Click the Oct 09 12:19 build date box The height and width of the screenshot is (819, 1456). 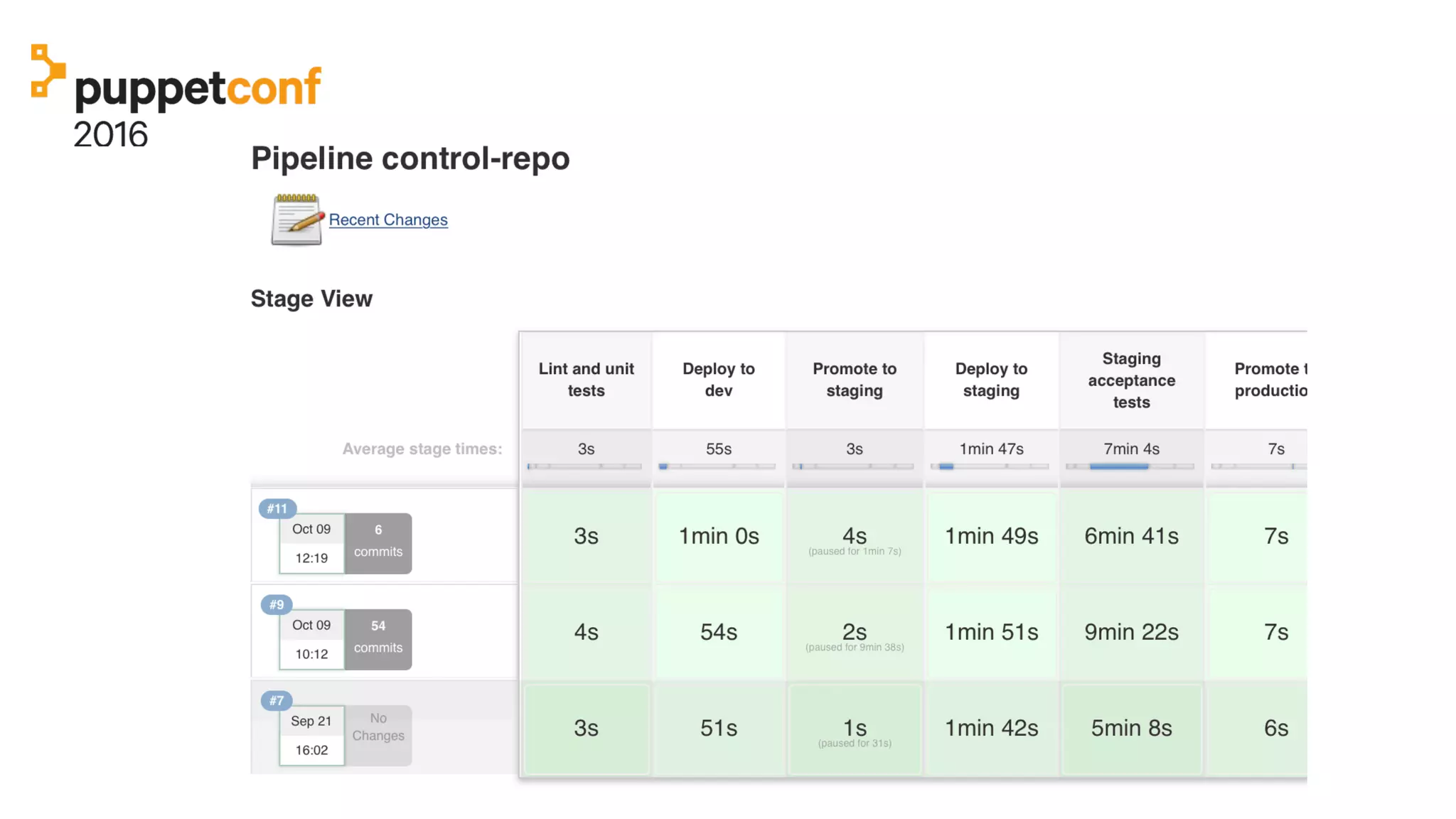click(x=311, y=543)
